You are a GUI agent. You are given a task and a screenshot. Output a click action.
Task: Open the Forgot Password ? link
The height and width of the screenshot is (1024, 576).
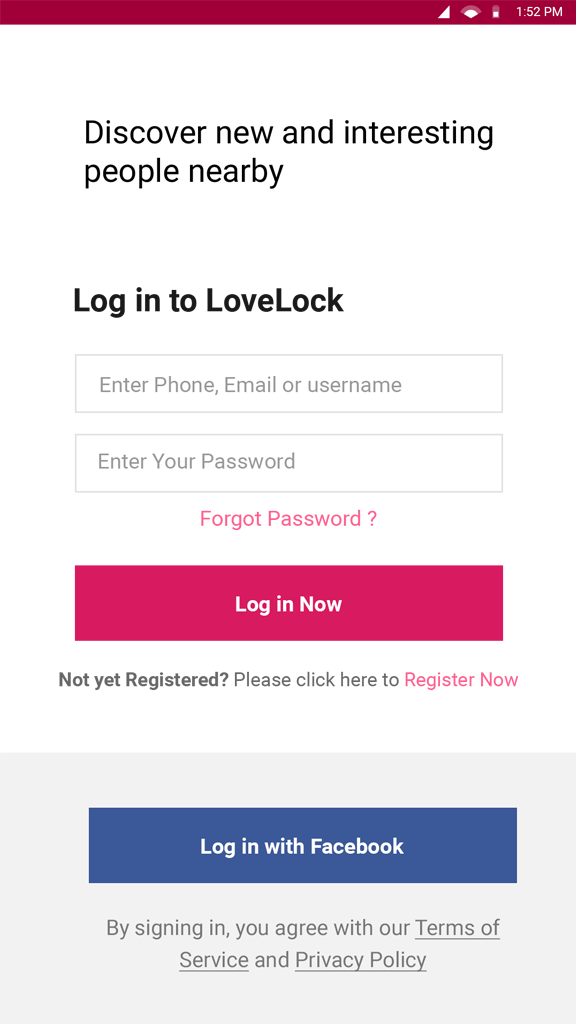pos(288,519)
